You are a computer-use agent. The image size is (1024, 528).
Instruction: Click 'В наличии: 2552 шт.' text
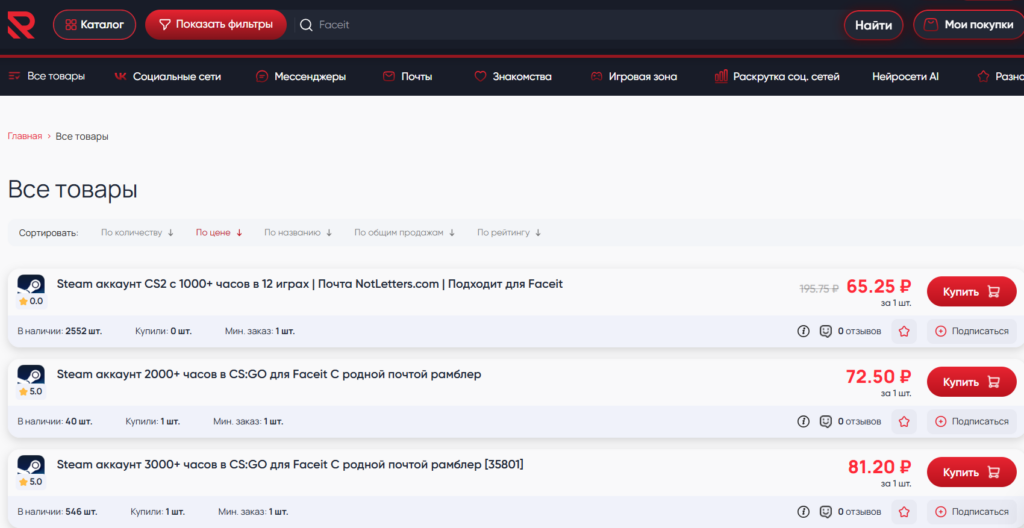[59, 331]
